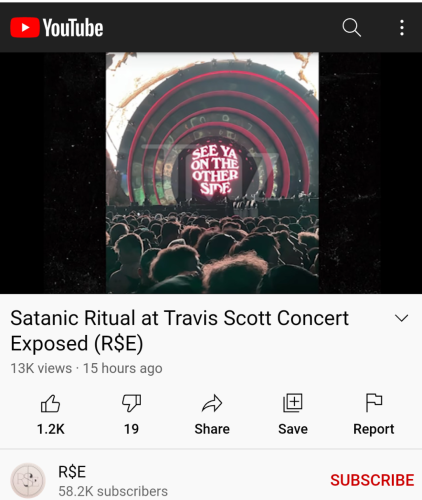Open the R$E channel name link
This screenshot has width=422, height=500.
[x=72, y=472]
